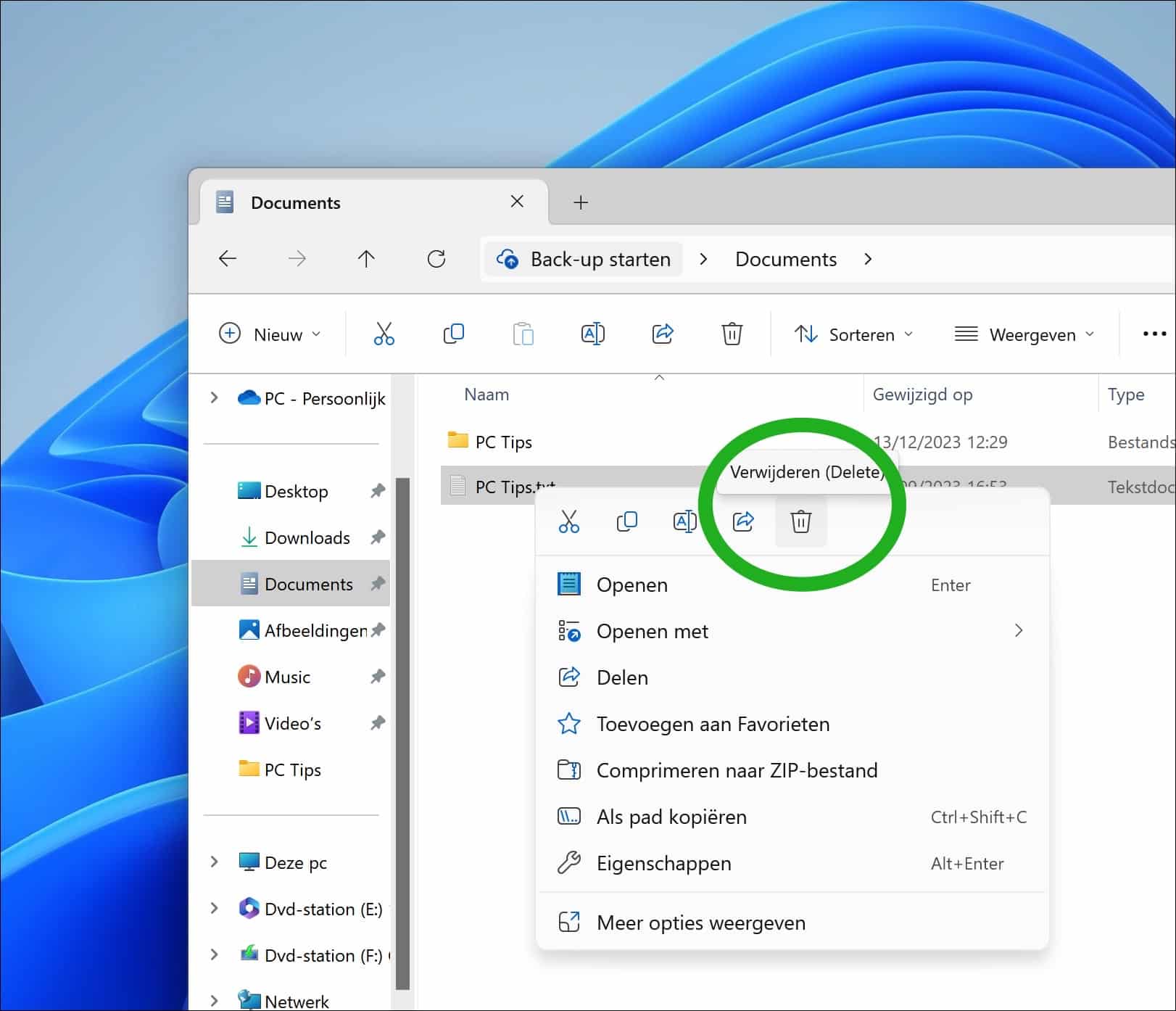
Task: Select 'Openen met' in the context menu
Action: 653,631
